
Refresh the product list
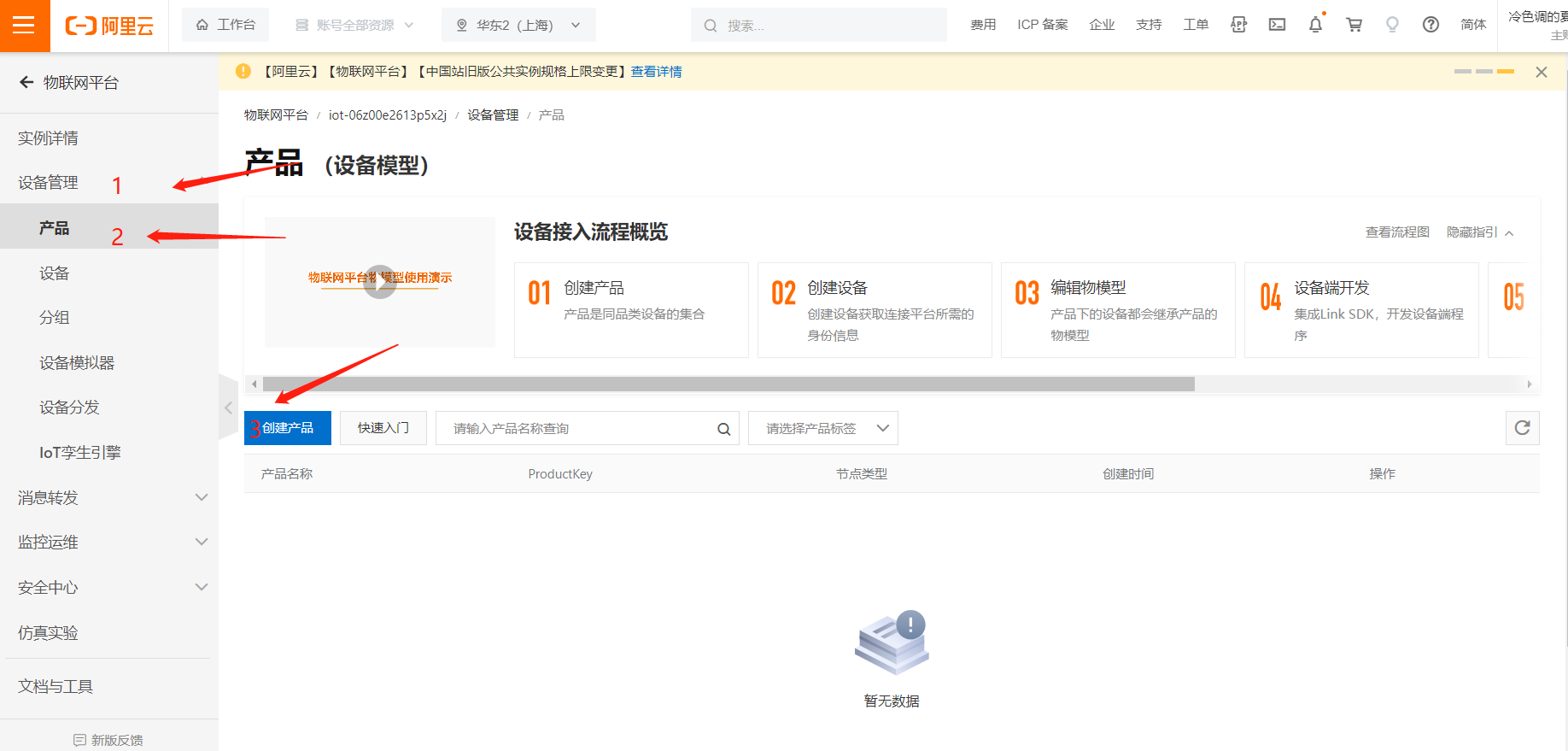point(1523,428)
